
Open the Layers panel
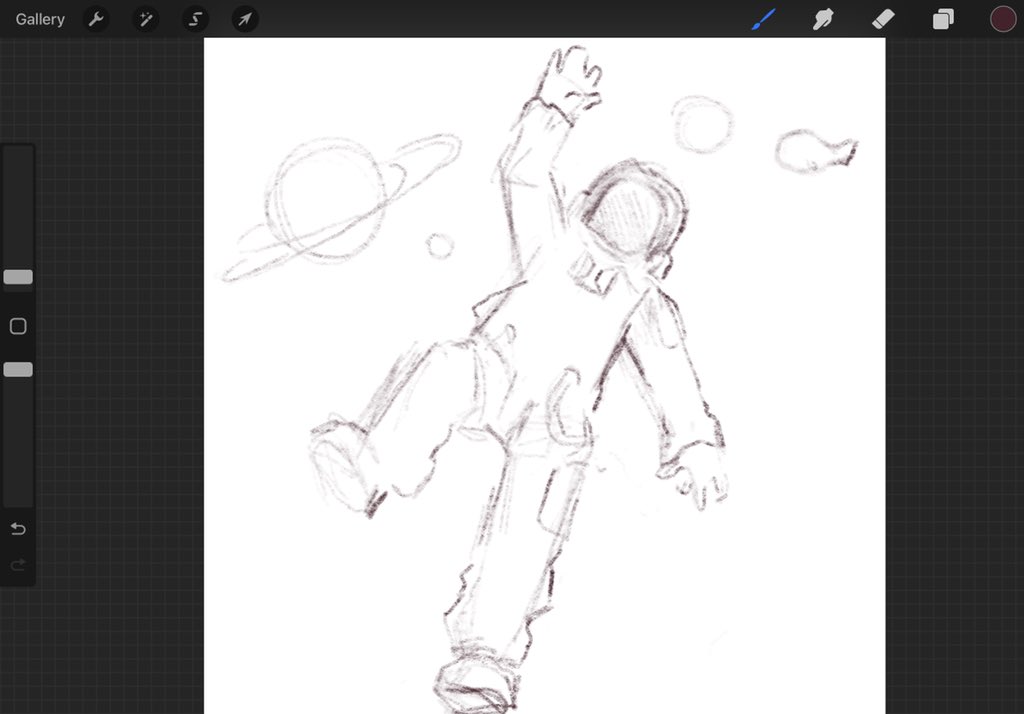coord(942,19)
